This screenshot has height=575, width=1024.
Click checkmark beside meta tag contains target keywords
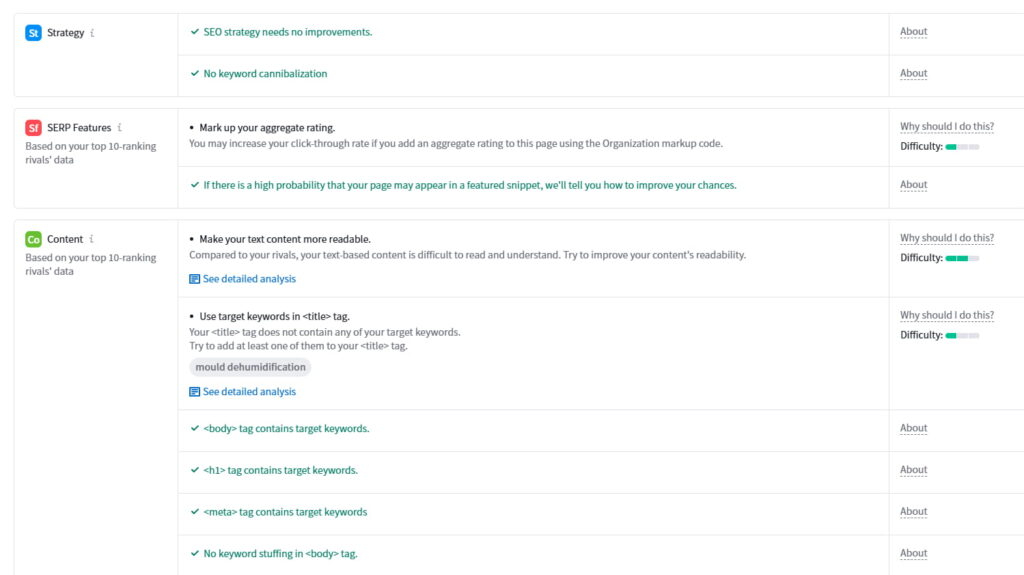pos(195,512)
